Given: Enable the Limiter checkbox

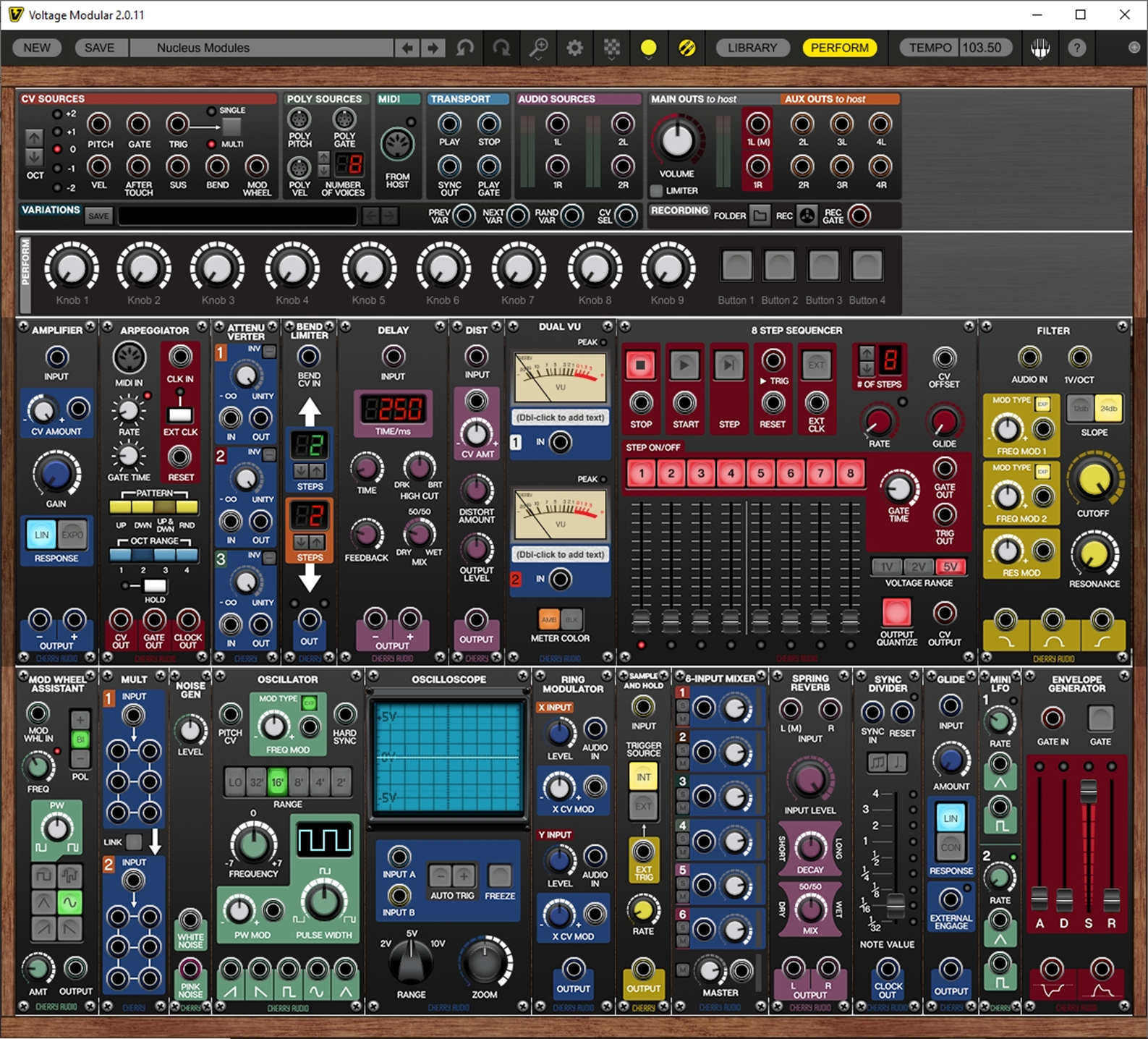Looking at the screenshot, I should click(x=656, y=190).
